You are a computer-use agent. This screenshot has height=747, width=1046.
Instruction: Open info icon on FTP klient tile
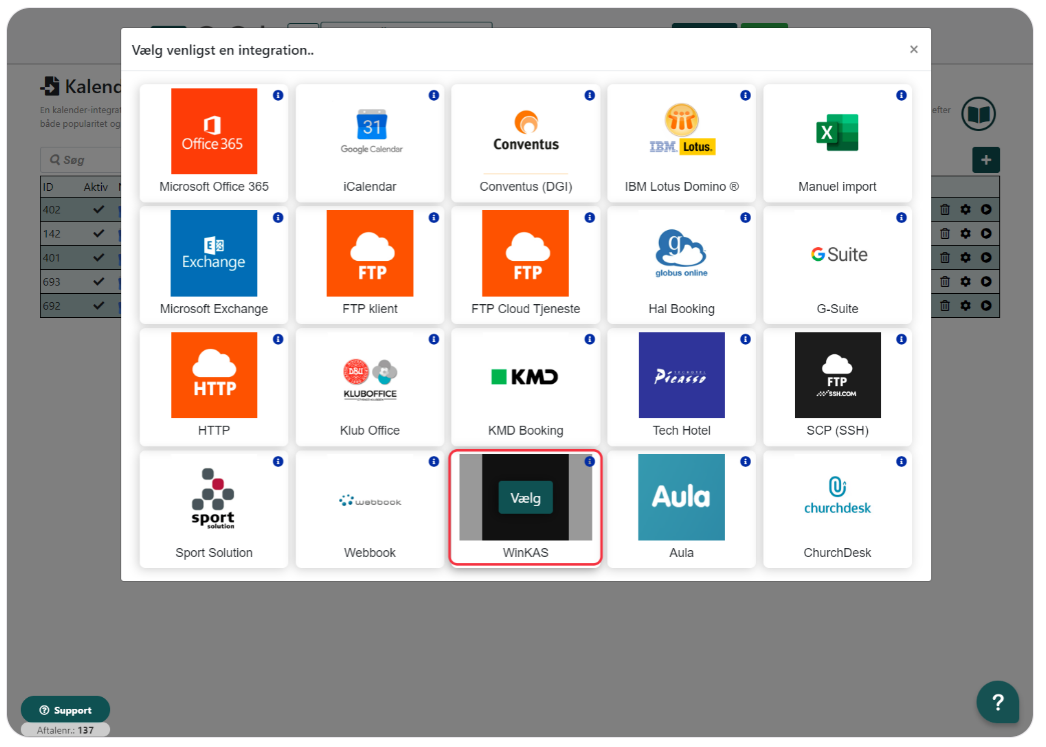[434, 217]
